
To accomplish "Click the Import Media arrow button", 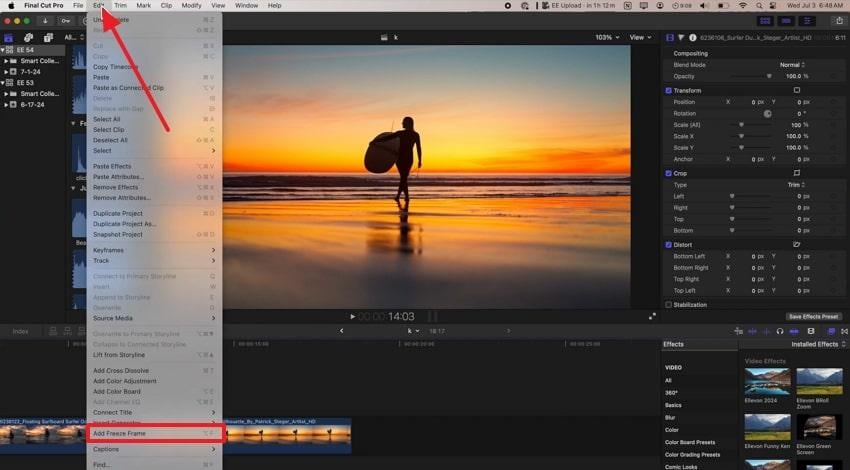I will coord(45,21).
